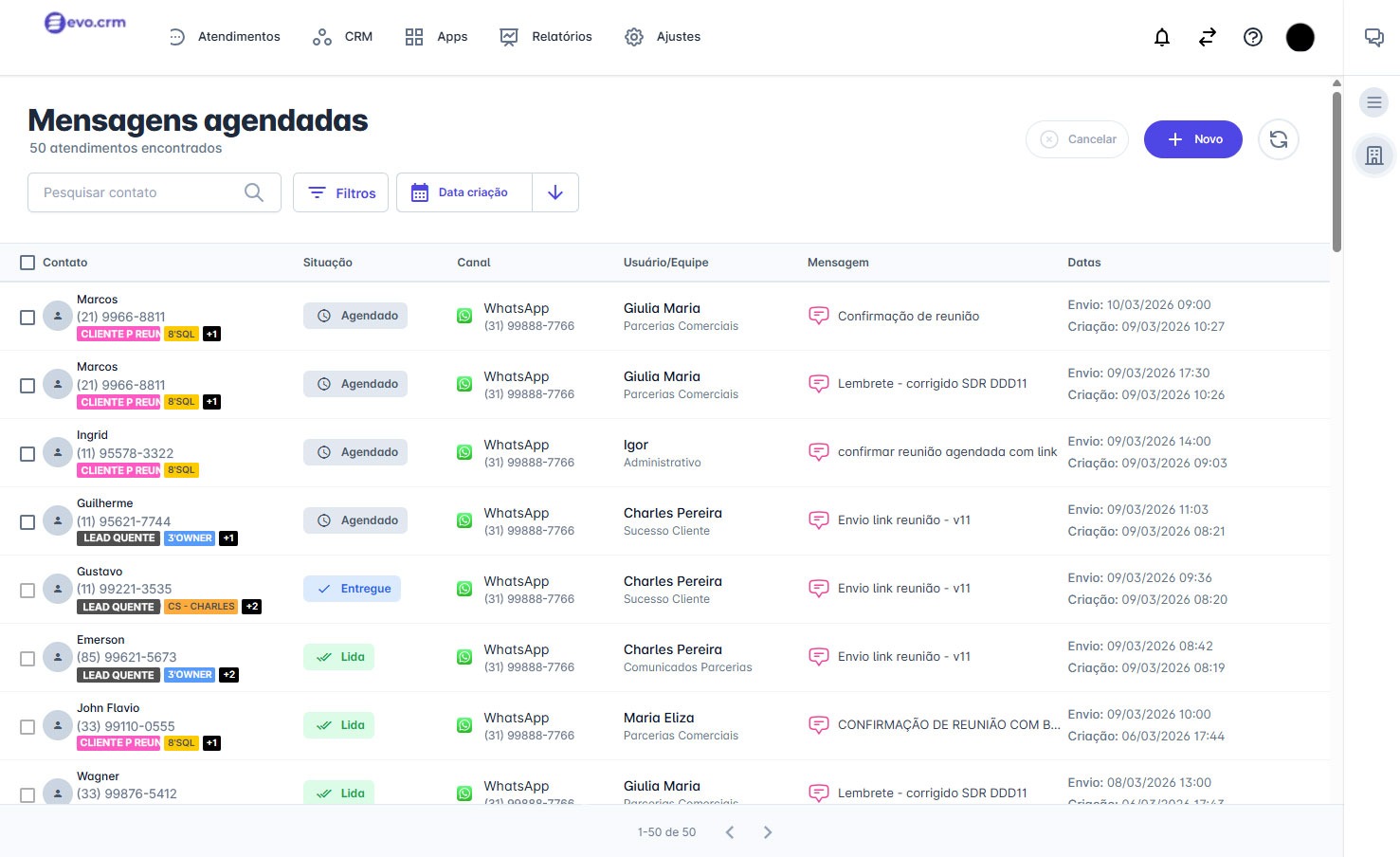This screenshot has width=1400, height=857.
Task: Click the search magnifier icon
Action: [x=253, y=192]
